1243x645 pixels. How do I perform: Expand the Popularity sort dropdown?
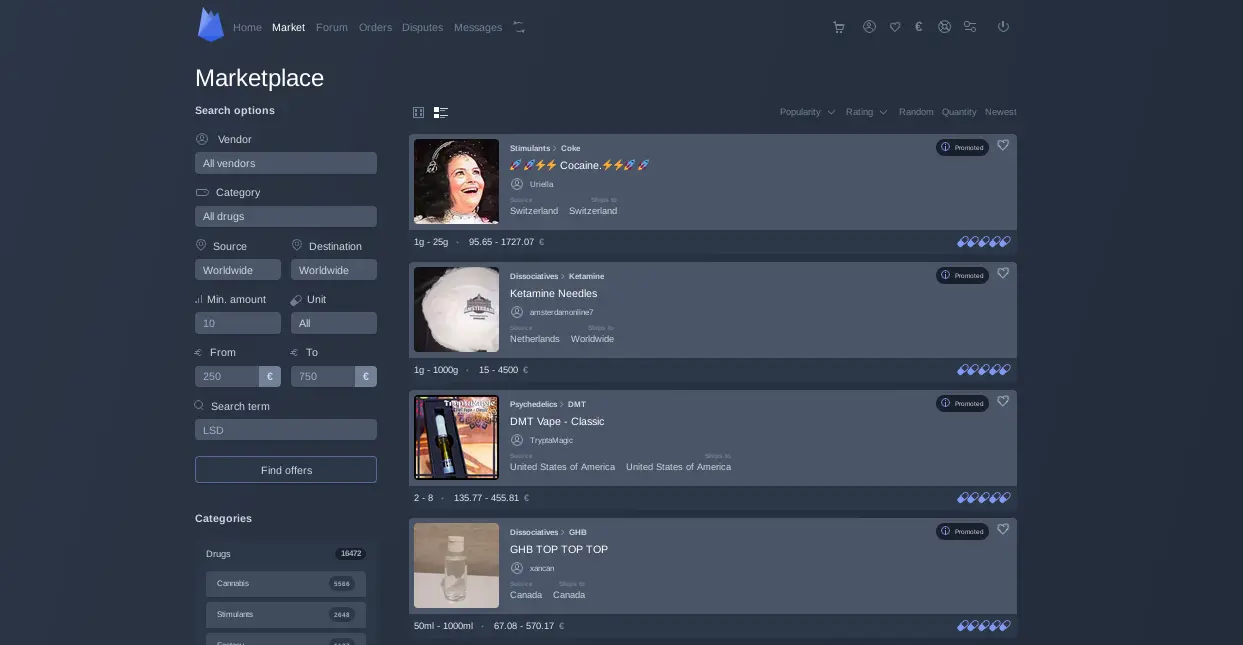coord(807,112)
